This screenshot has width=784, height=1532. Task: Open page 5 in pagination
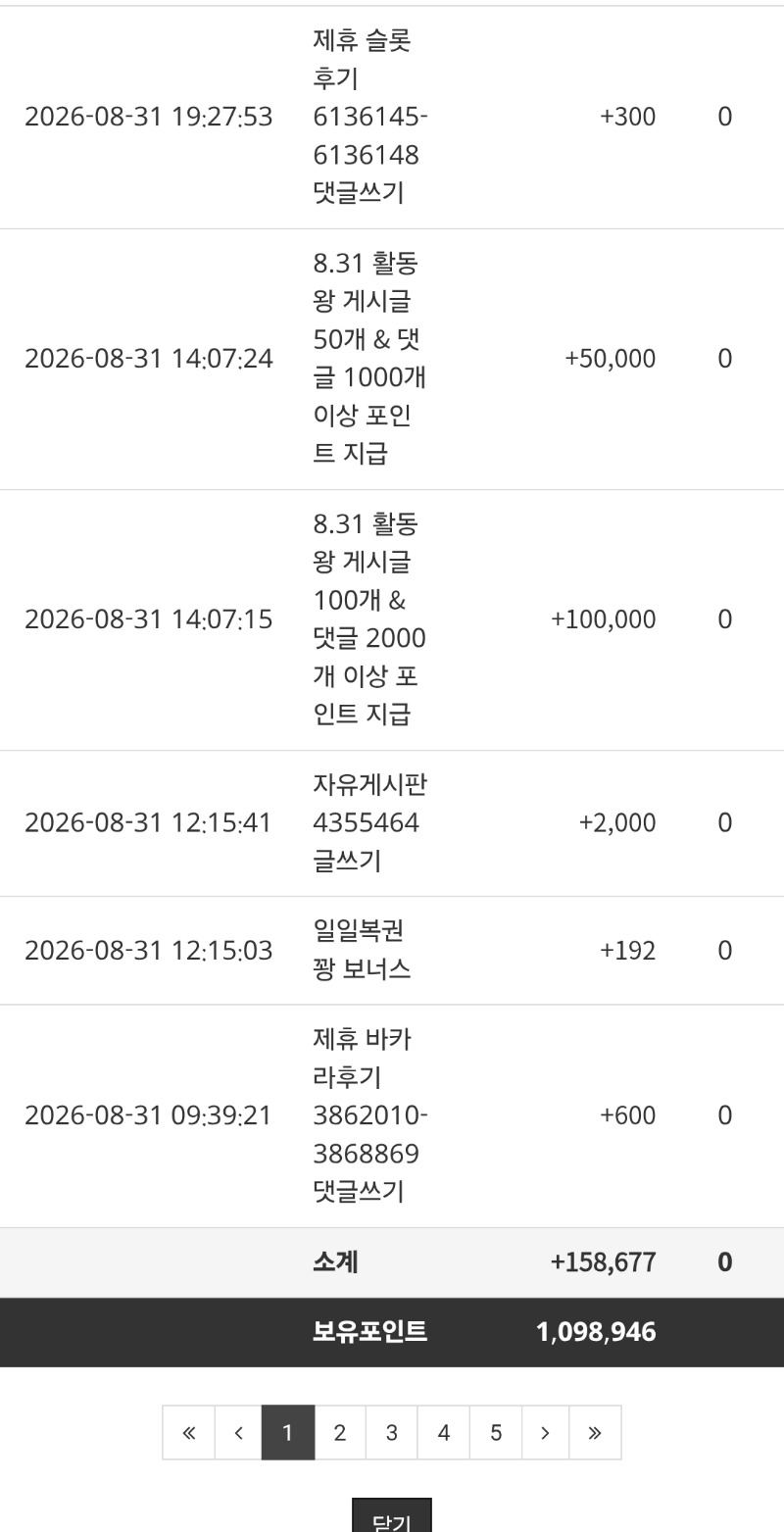point(496,1432)
